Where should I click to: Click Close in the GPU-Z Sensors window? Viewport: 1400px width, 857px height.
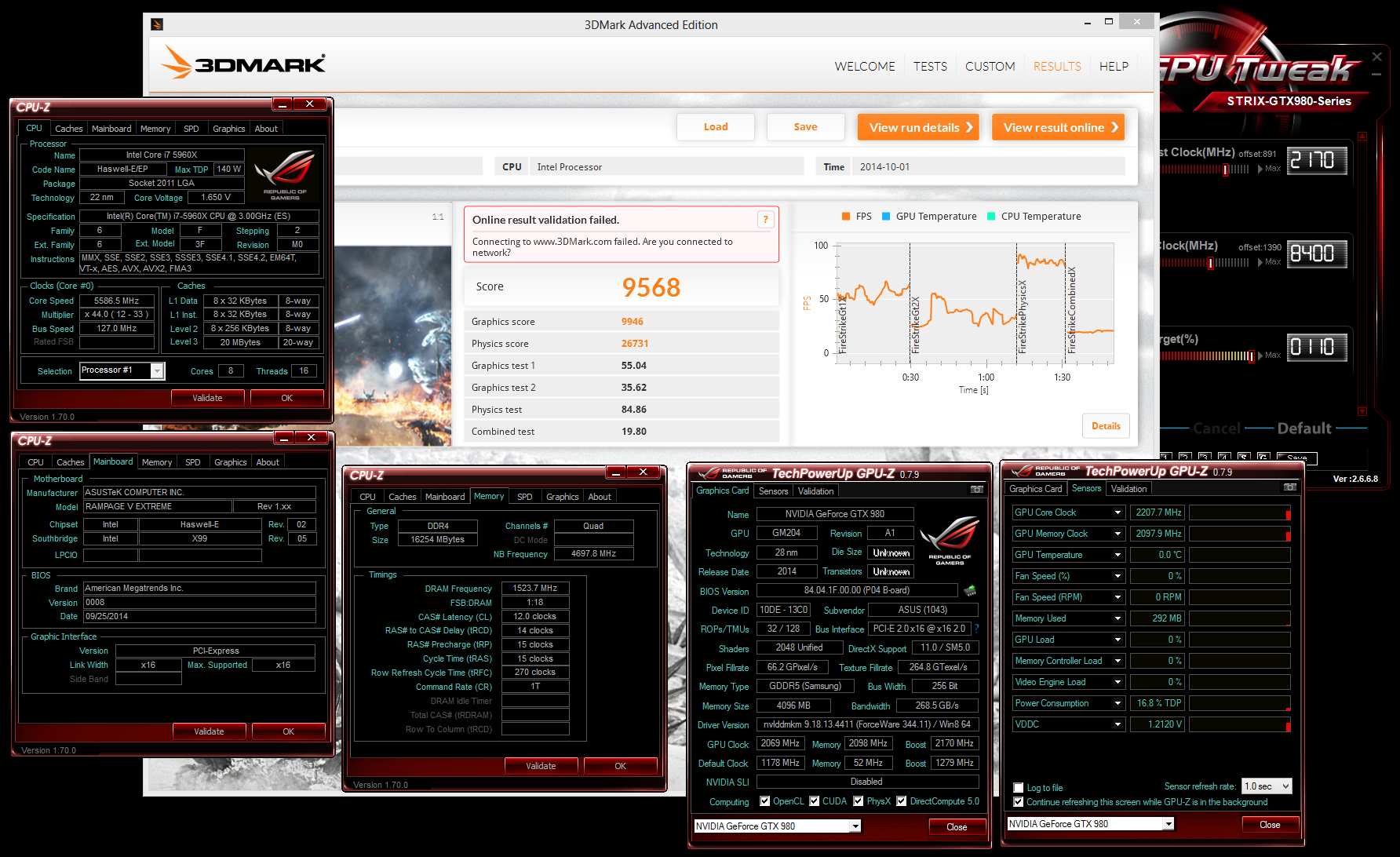tap(1270, 825)
